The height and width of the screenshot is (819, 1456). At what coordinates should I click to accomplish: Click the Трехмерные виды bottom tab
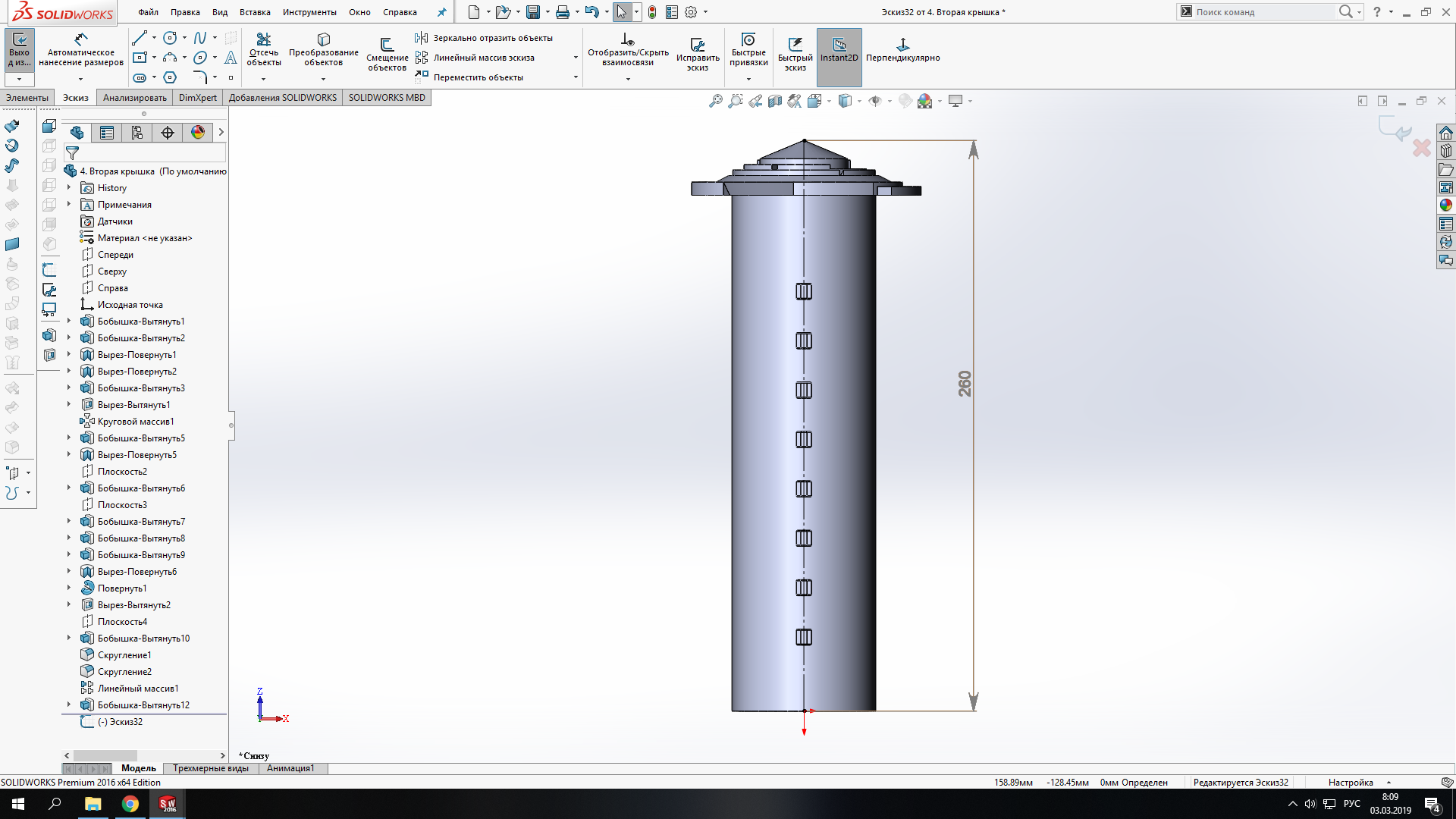point(210,768)
